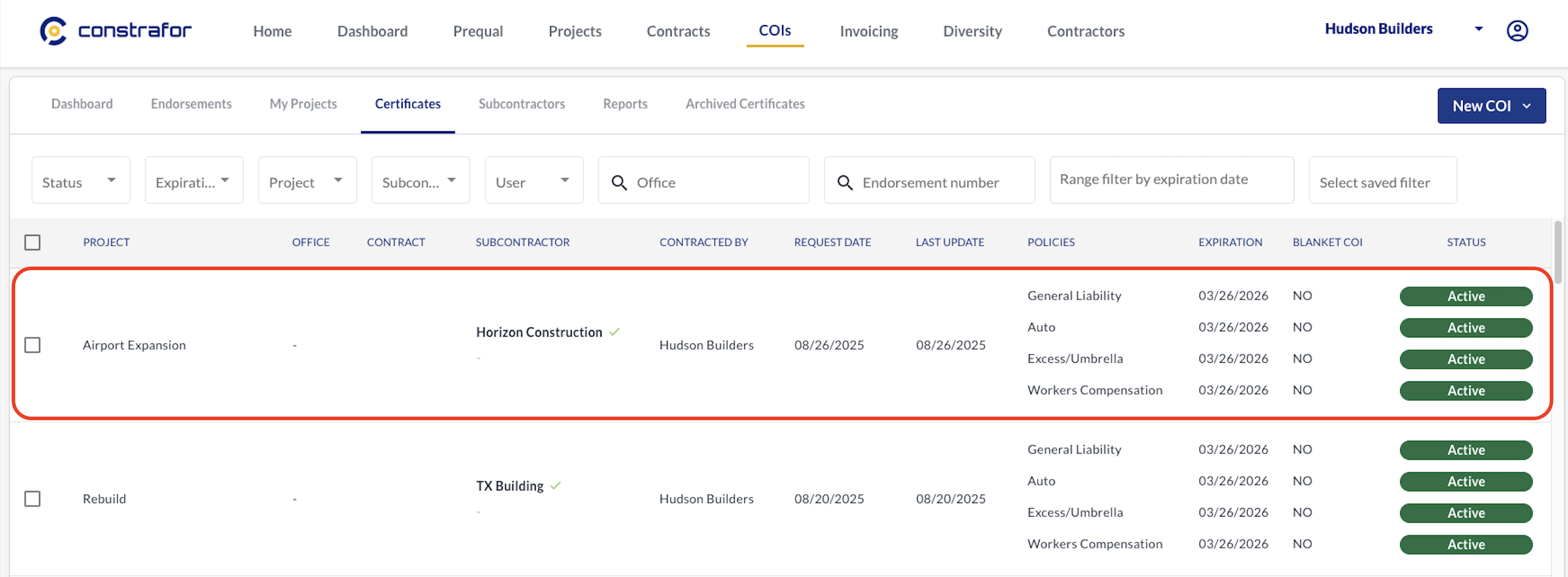
Task: Open the Subcontractor filter dropdown
Action: (421, 180)
